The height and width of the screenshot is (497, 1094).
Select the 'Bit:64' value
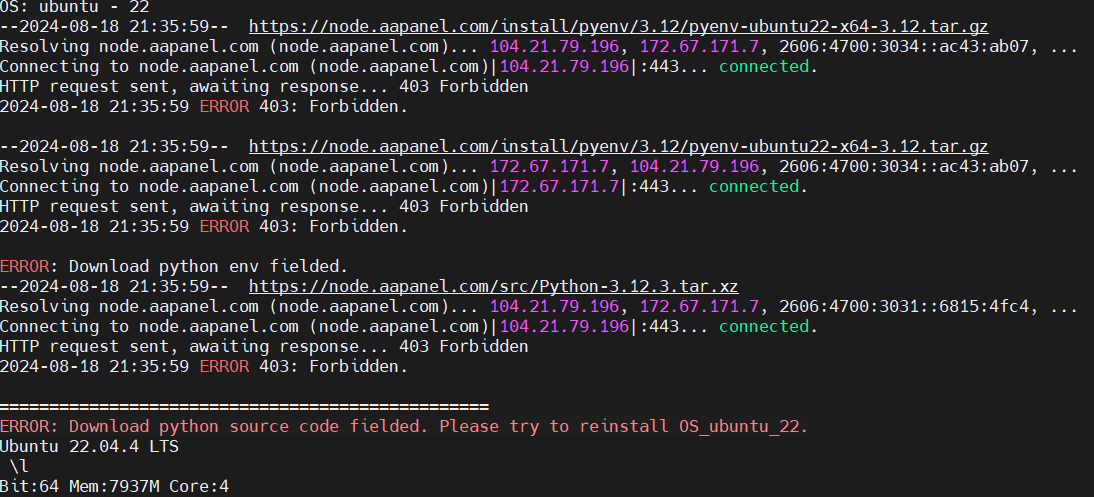[x=29, y=487]
